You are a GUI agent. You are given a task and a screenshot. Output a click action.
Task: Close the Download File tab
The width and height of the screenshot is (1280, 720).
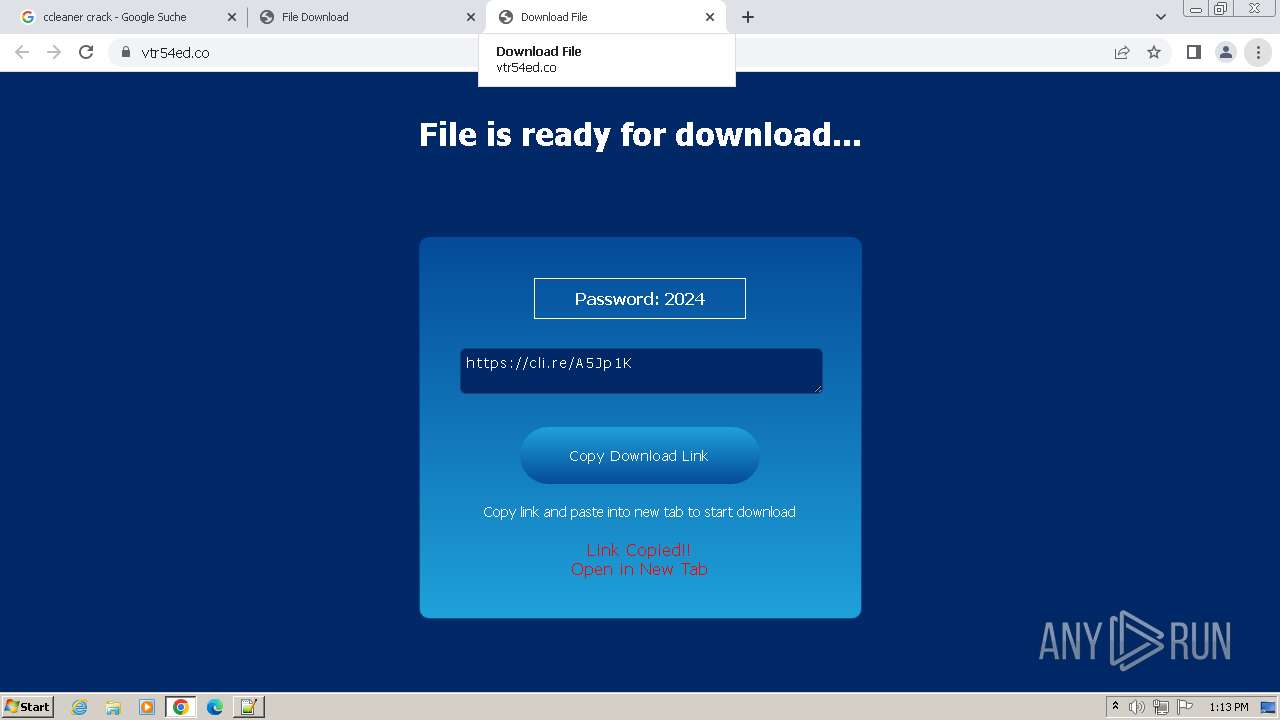tap(710, 17)
